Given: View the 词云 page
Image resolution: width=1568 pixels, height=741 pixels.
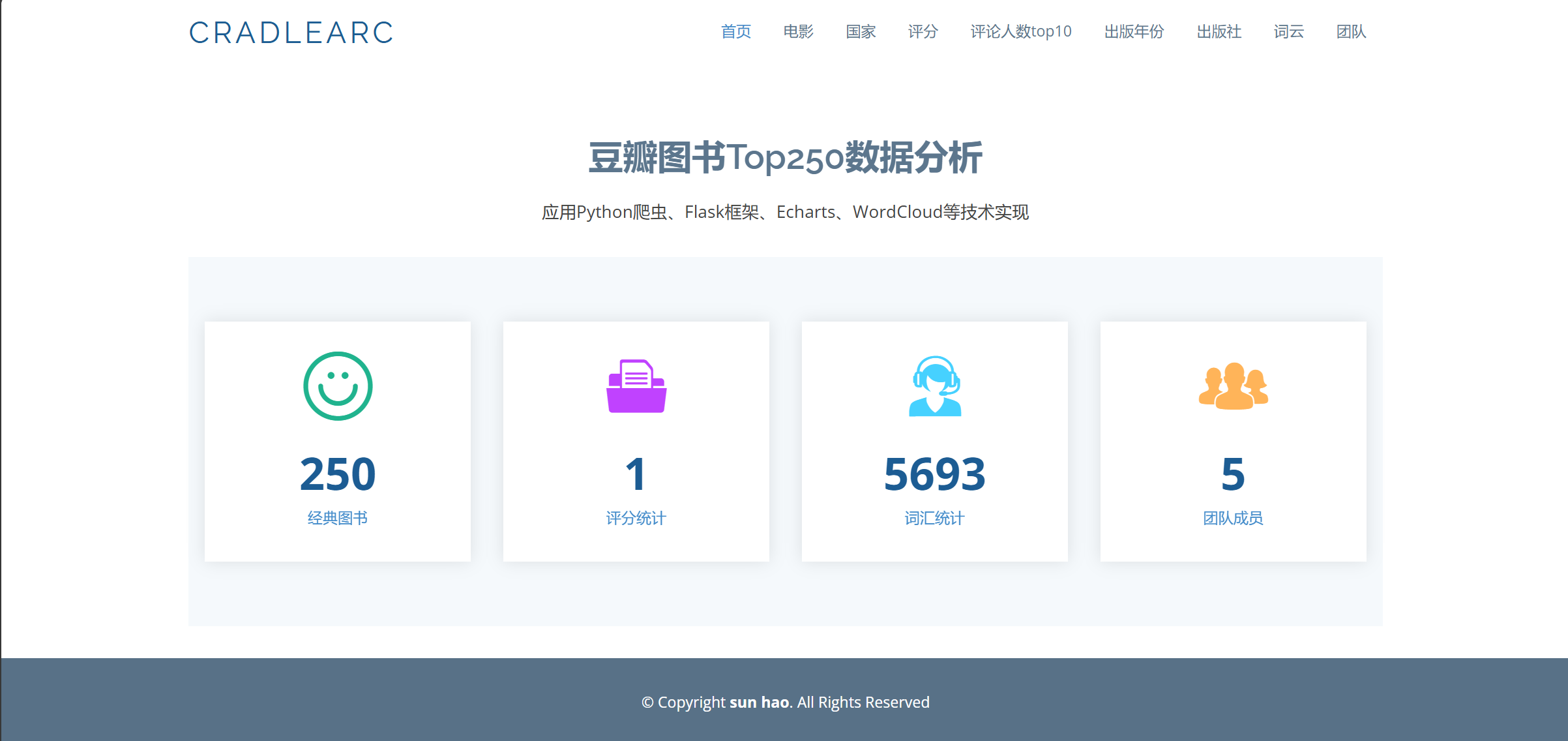Looking at the screenshot, I should click(1289, 31).
